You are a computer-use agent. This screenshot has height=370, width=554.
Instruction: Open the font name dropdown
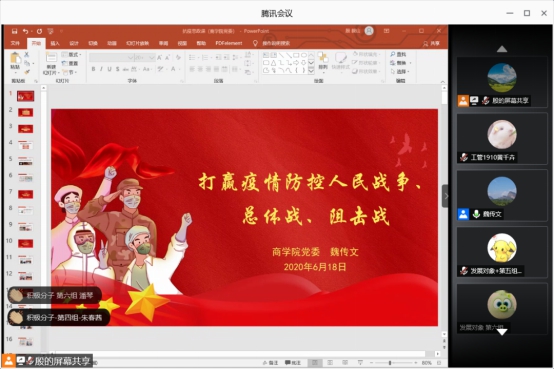pyautogui.click(x=130, y=58)
